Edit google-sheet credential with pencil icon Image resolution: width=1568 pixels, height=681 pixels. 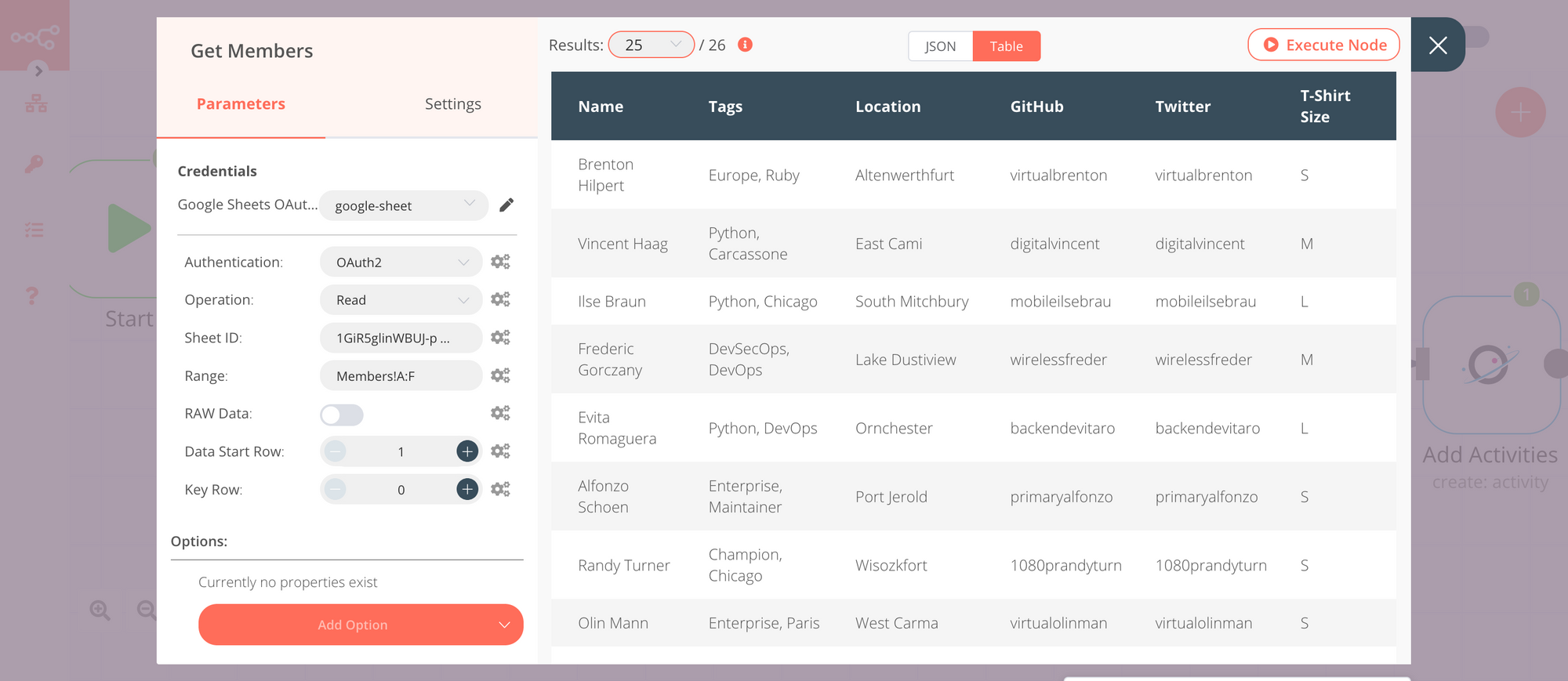coord(506,205)
